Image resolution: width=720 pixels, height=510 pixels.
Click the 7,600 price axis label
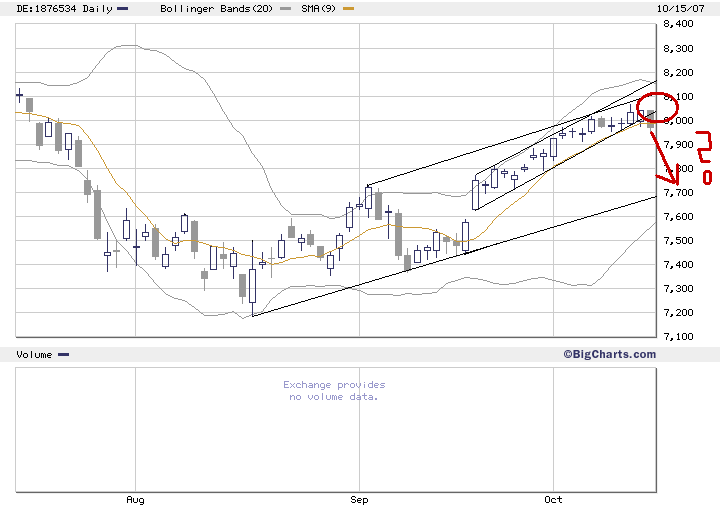point(678,217)
